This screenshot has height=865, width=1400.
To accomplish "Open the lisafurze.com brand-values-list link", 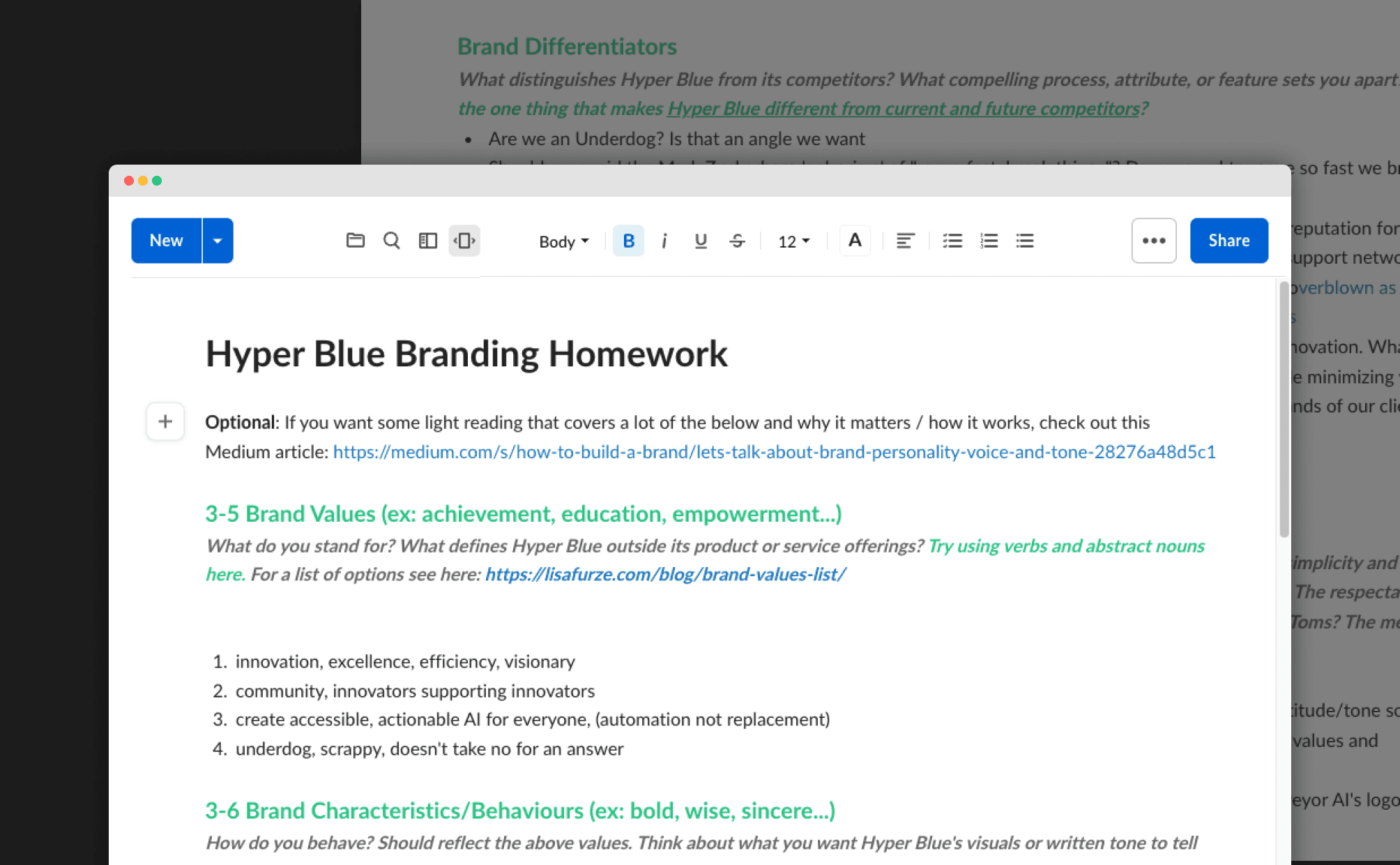I will (666, 574).
